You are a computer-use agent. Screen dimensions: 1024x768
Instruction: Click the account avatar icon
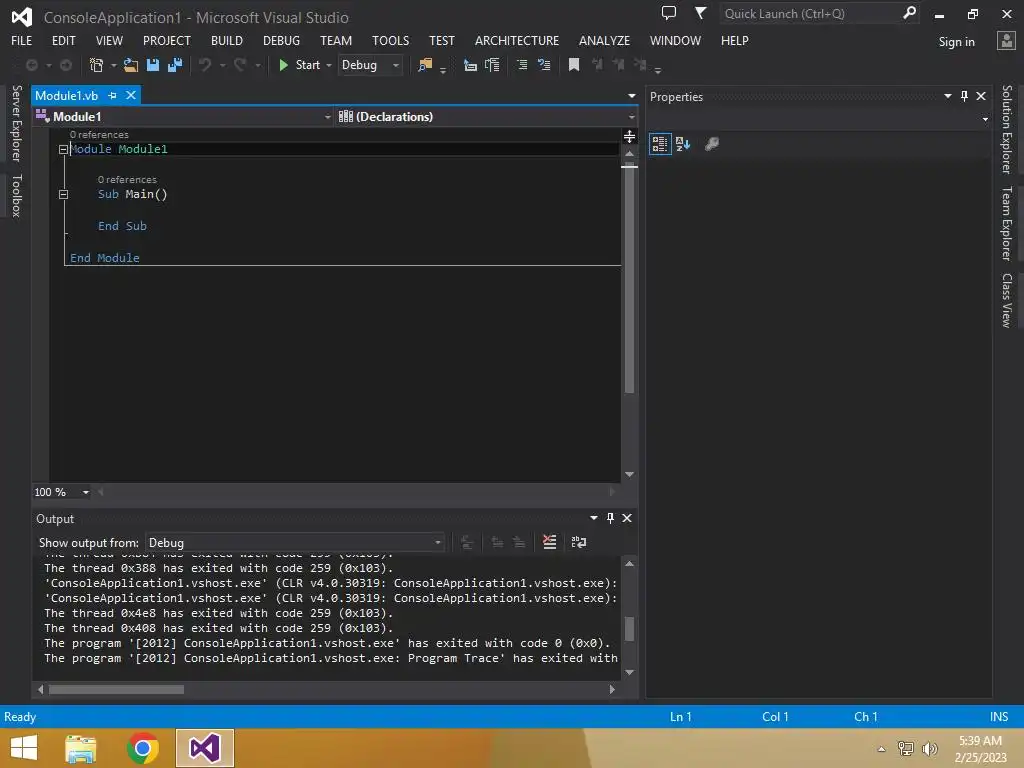(x=1006, y=40)
